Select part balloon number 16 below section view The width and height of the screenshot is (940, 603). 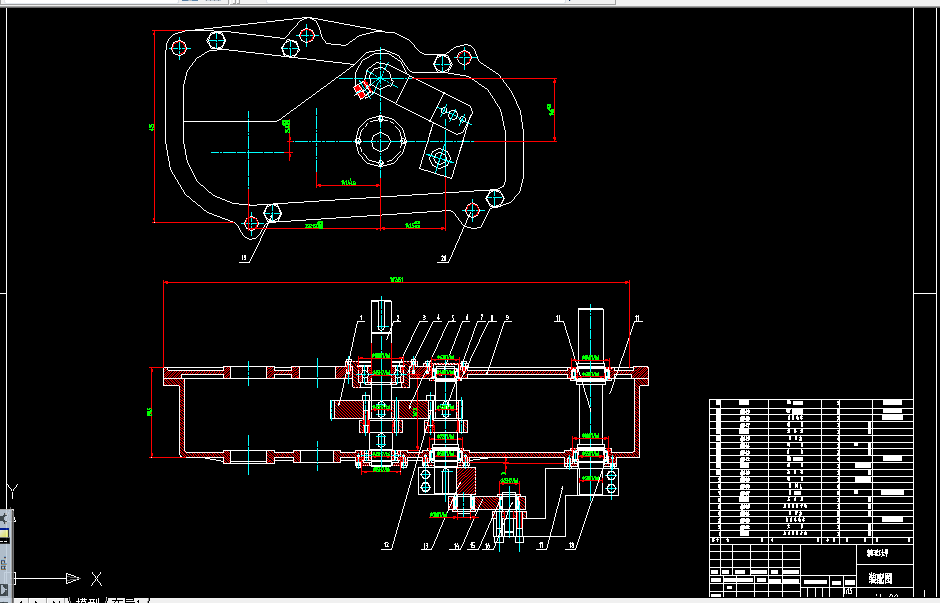coord(487,545)
